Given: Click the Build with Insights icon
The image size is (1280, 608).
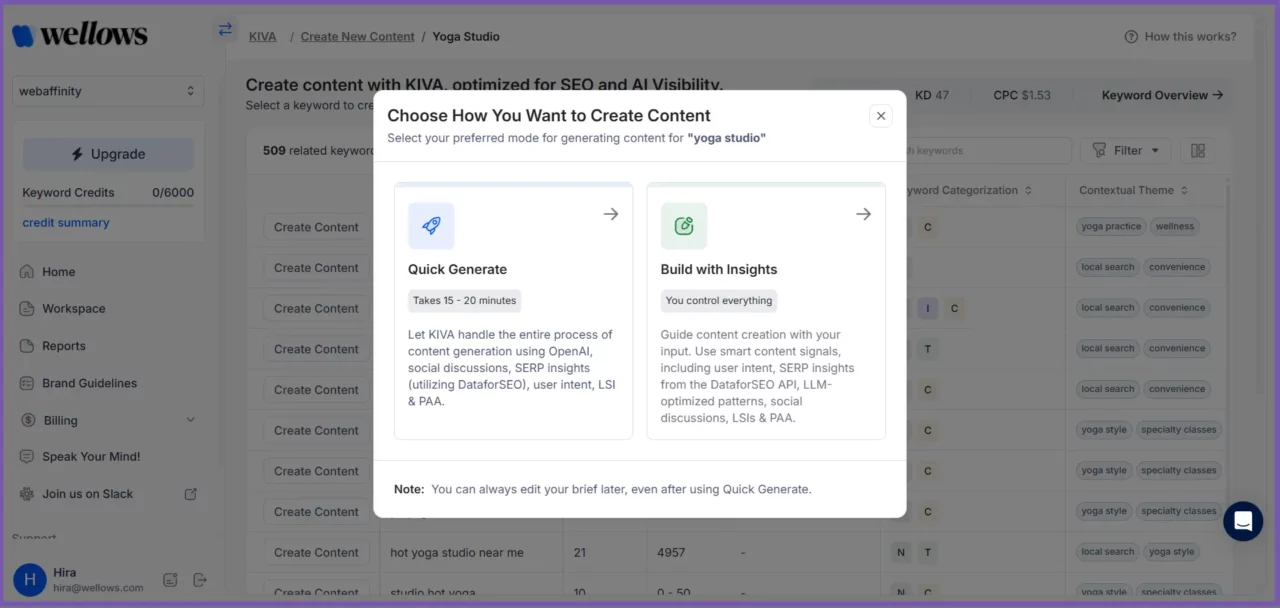Looking at the screenshot, I should point(684,226).
